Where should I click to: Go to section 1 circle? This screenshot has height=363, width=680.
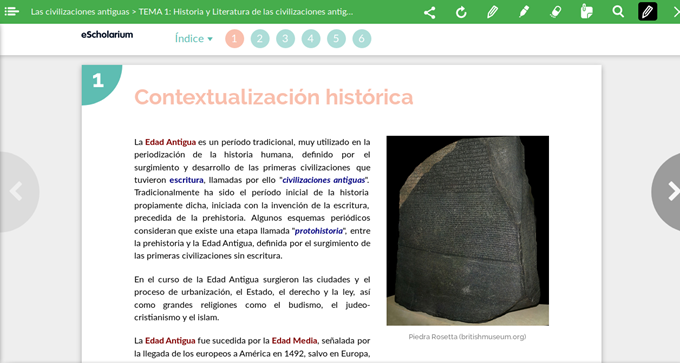click(235, 39)
